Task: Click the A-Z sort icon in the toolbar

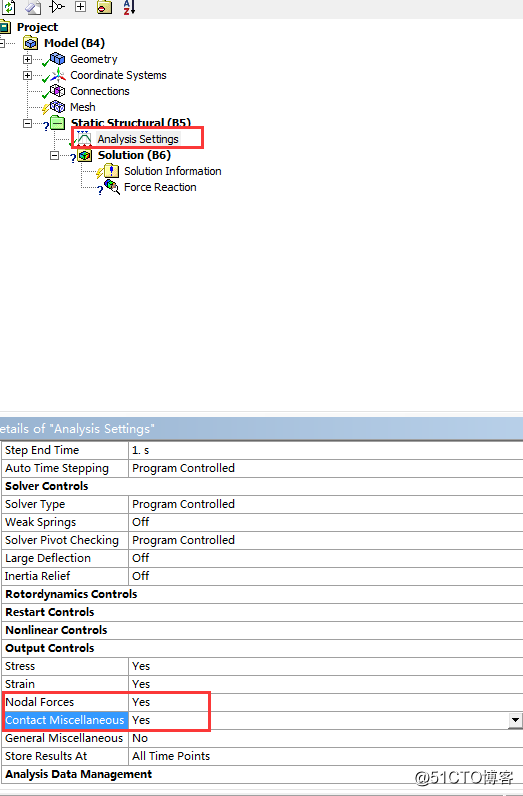Action: click(129, 7)
